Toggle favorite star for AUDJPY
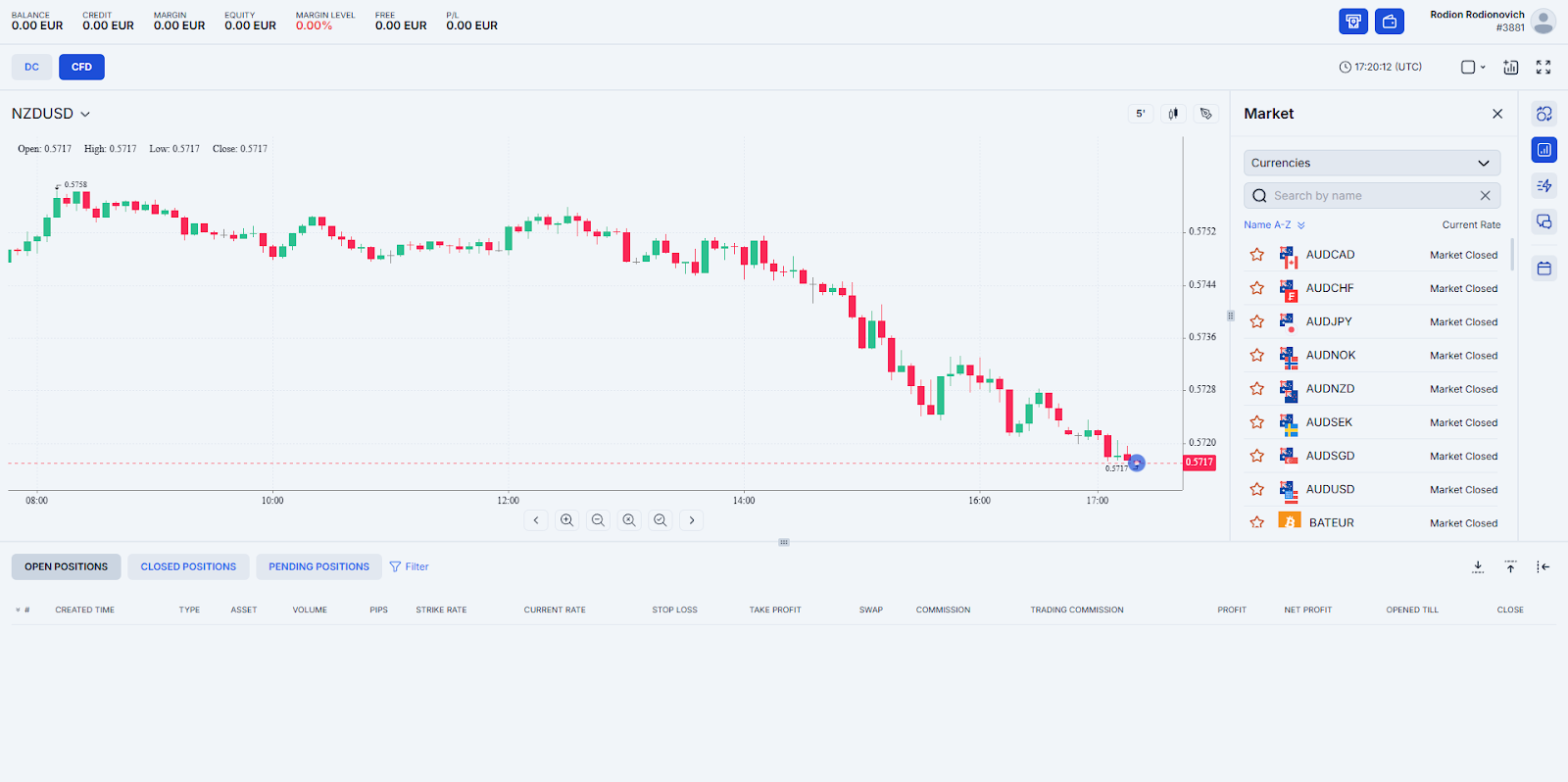This screenshot has width=1568, height=782. click(1257, 321)
